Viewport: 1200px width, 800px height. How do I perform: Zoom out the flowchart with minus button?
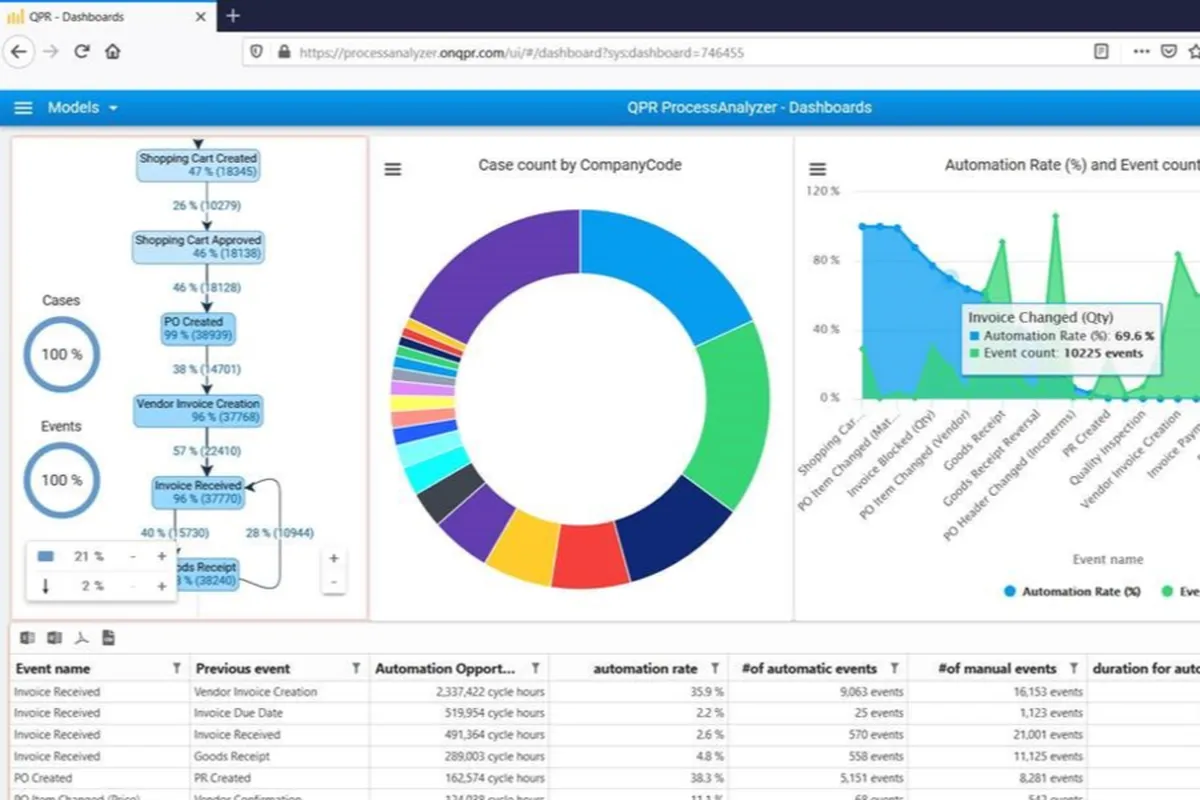tap(334, 581)
